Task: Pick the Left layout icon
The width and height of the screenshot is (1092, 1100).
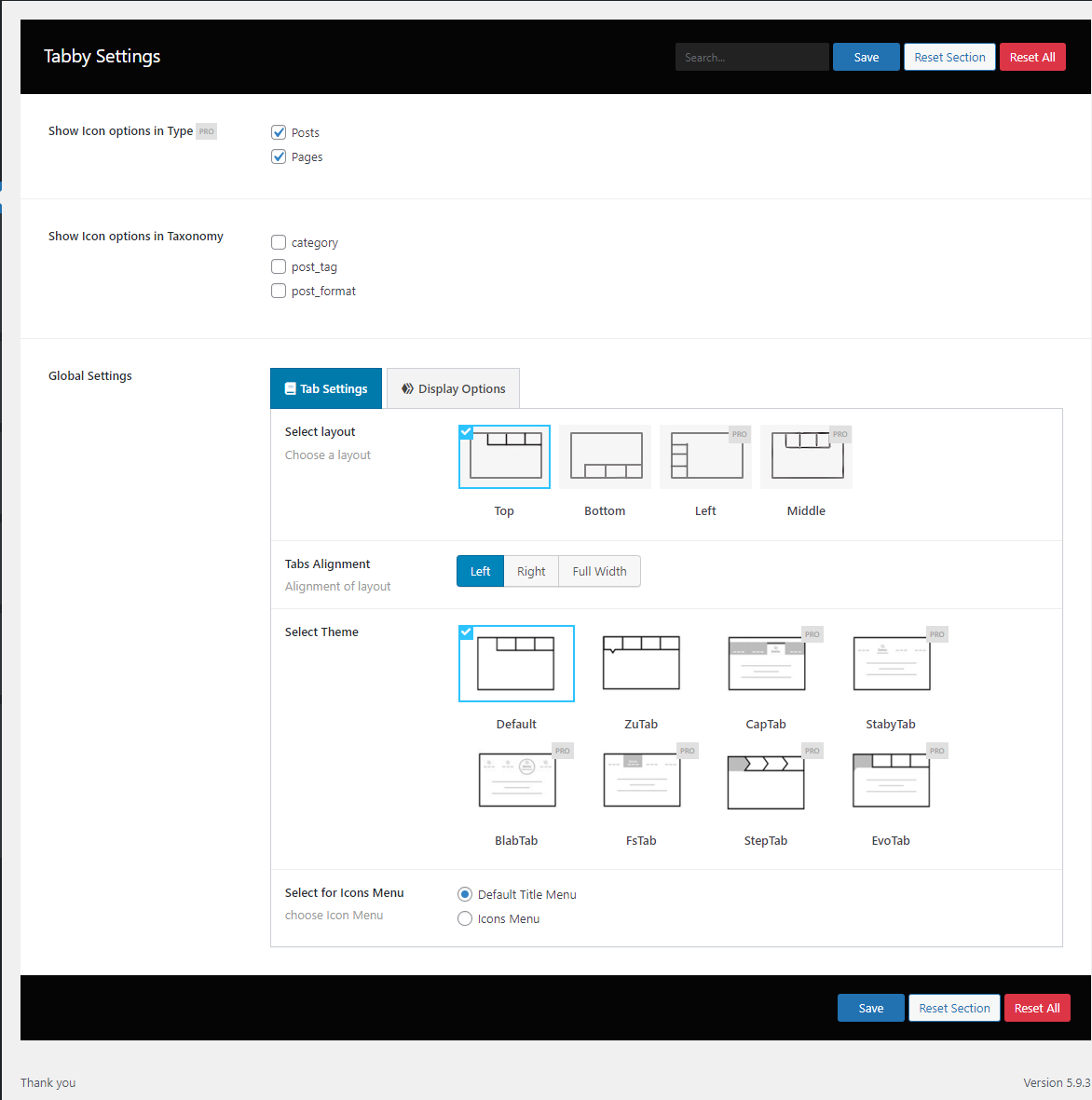Action: pos(705,456)
